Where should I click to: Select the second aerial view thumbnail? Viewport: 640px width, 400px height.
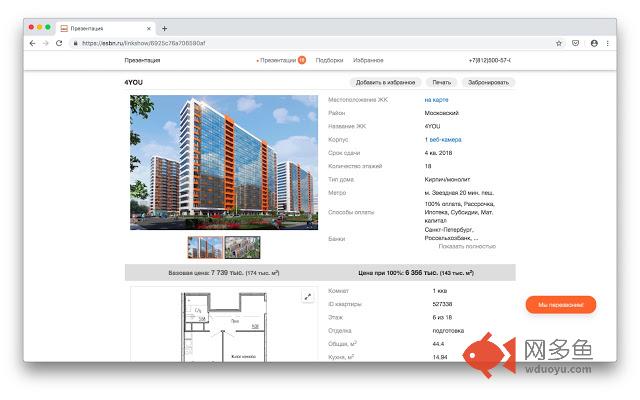(x=242, y=247)
